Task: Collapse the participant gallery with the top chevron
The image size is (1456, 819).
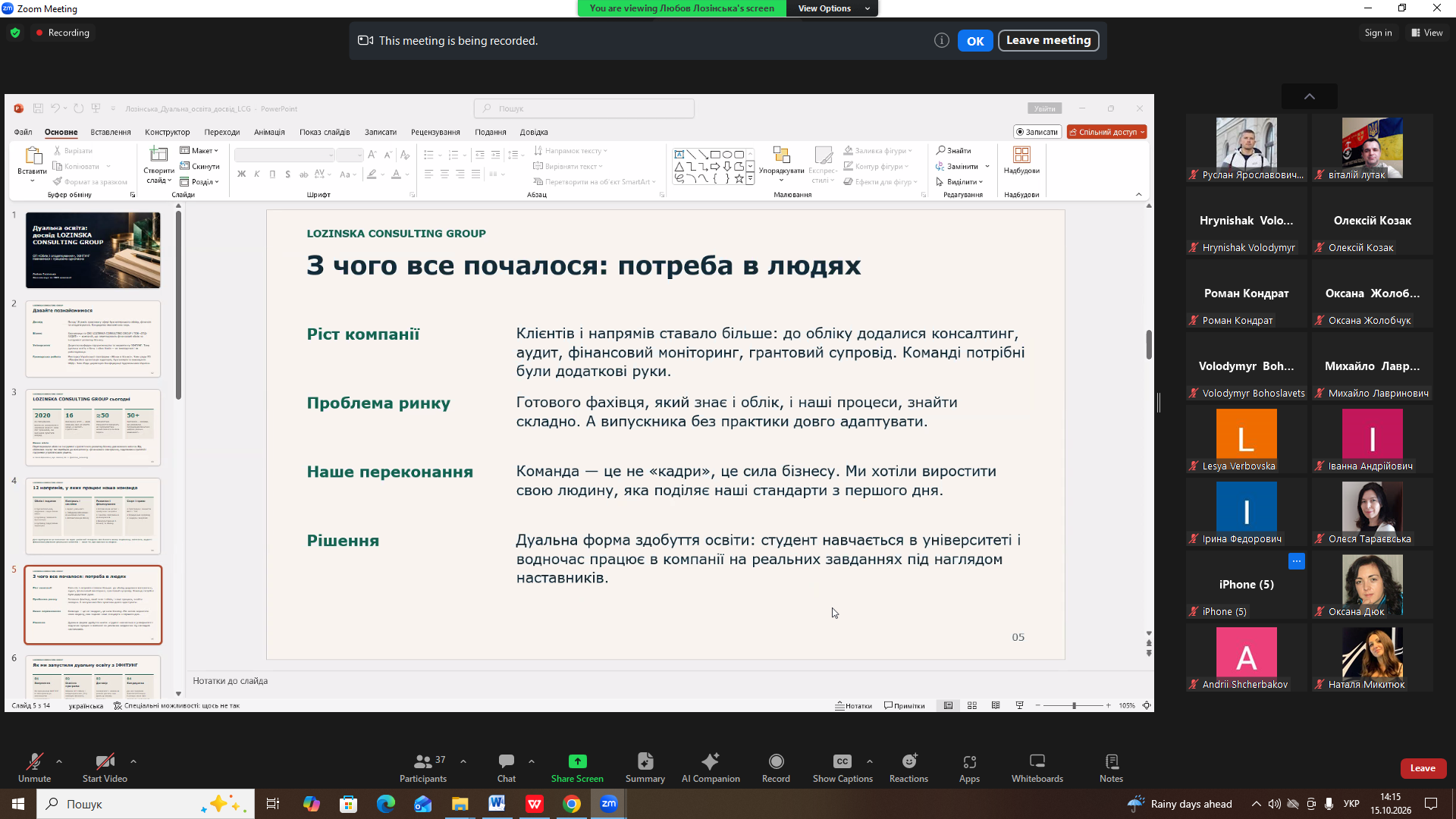Action: coord(1309,96)
